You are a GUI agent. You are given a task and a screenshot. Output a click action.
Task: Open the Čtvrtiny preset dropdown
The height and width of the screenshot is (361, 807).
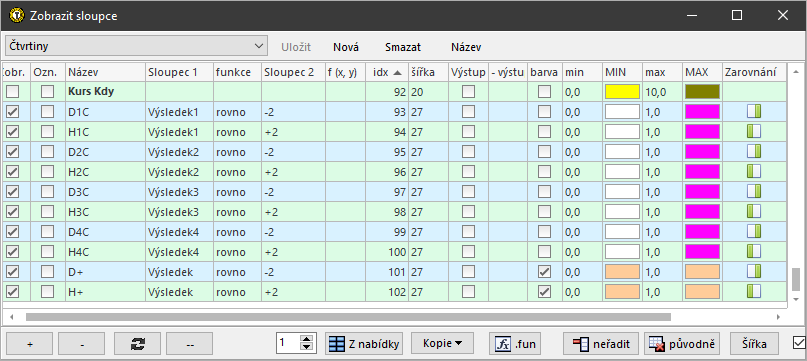136,46
